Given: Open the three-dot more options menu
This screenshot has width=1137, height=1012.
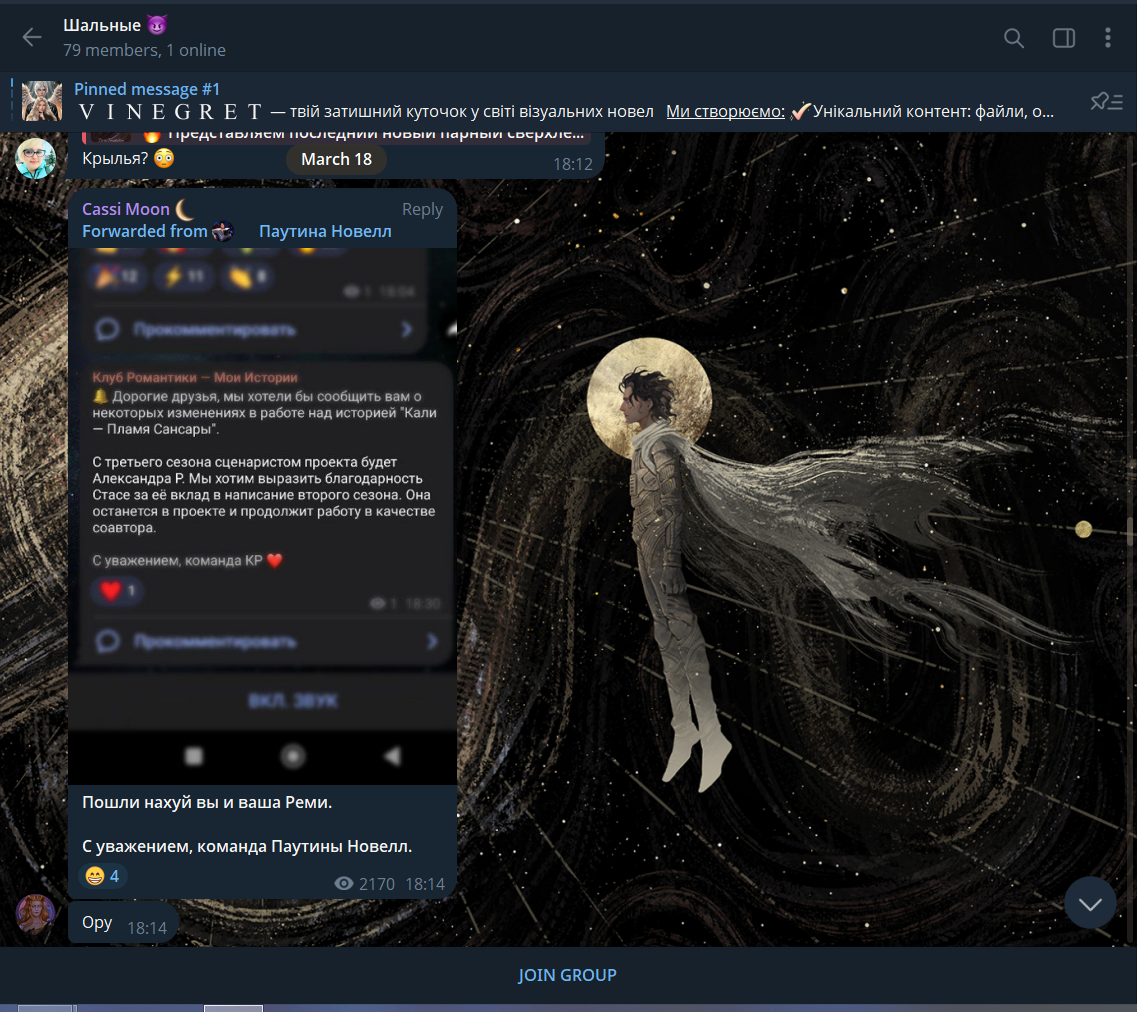Looking at the screenshot, I should 1107,38.
